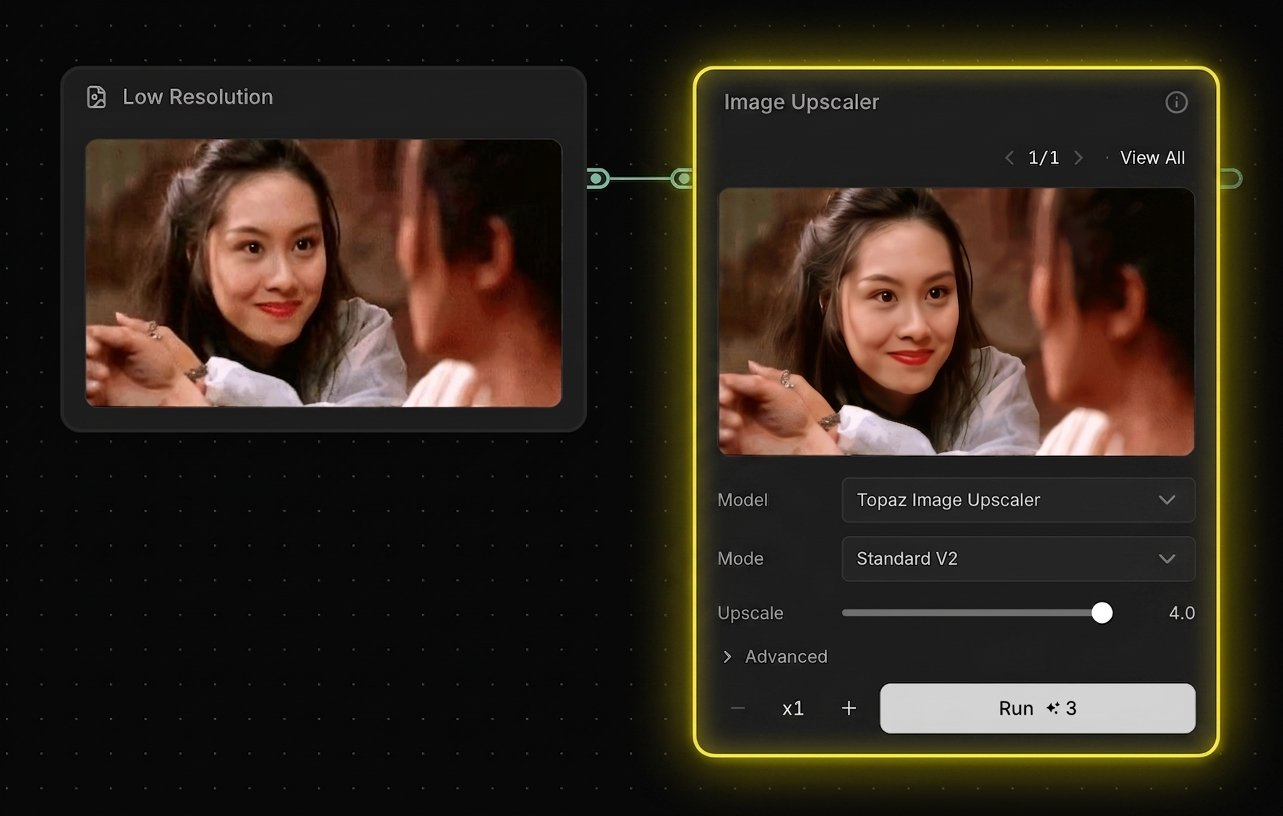Decrease run count with minus button
The width and height of the screenshot is (1283, 816).
pyautogui.click(x=738, y=708)
